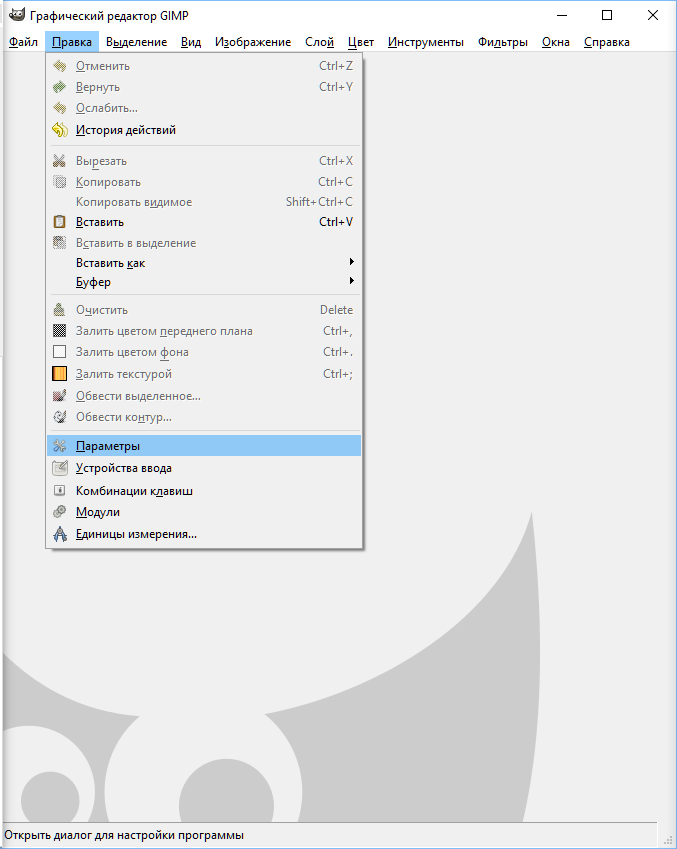Screen dimensions: 677x849
Task: Close the open Правка menu
Action: 72,42
